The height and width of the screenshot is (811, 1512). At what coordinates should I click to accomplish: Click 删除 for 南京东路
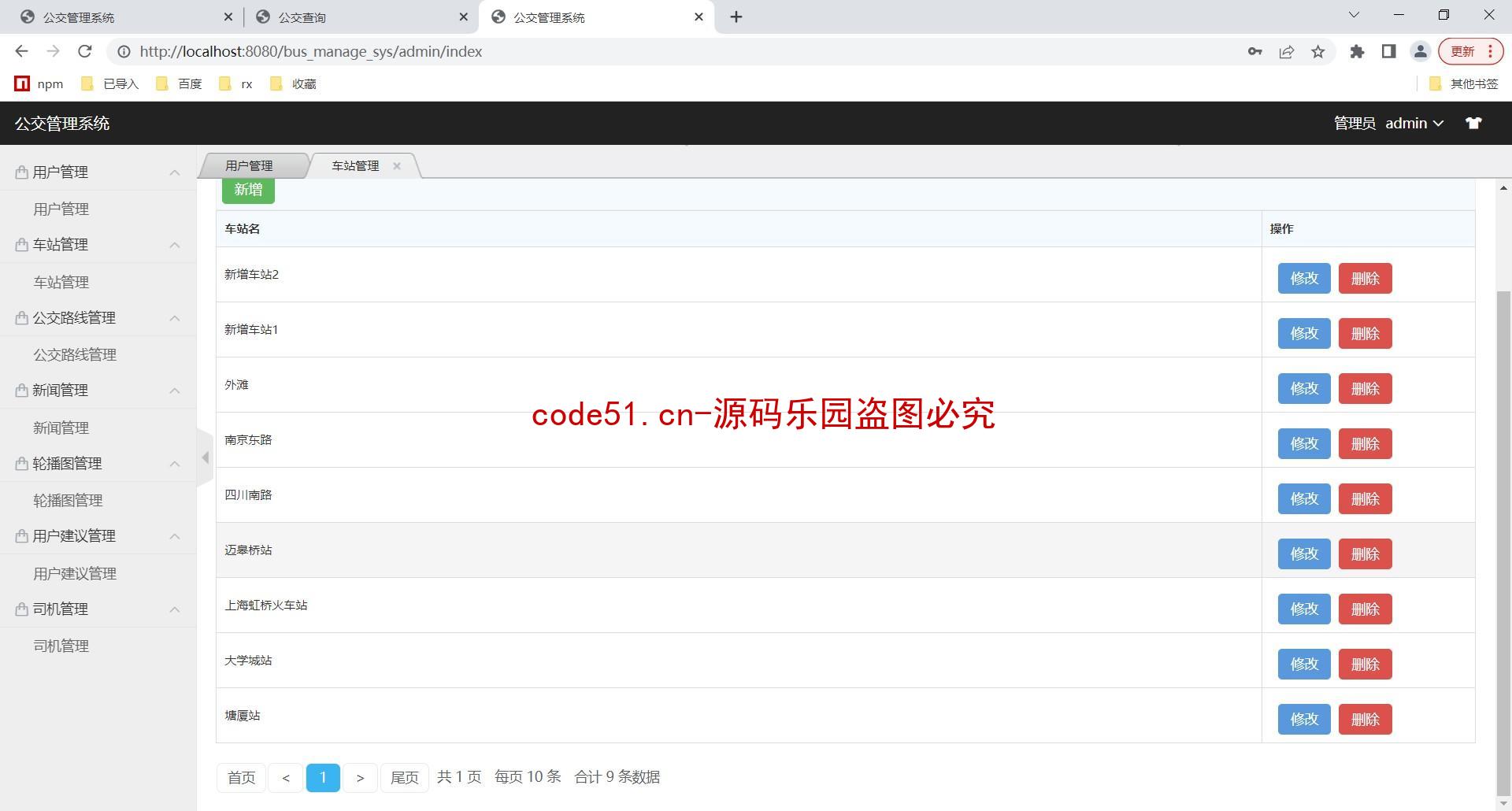1366,443
